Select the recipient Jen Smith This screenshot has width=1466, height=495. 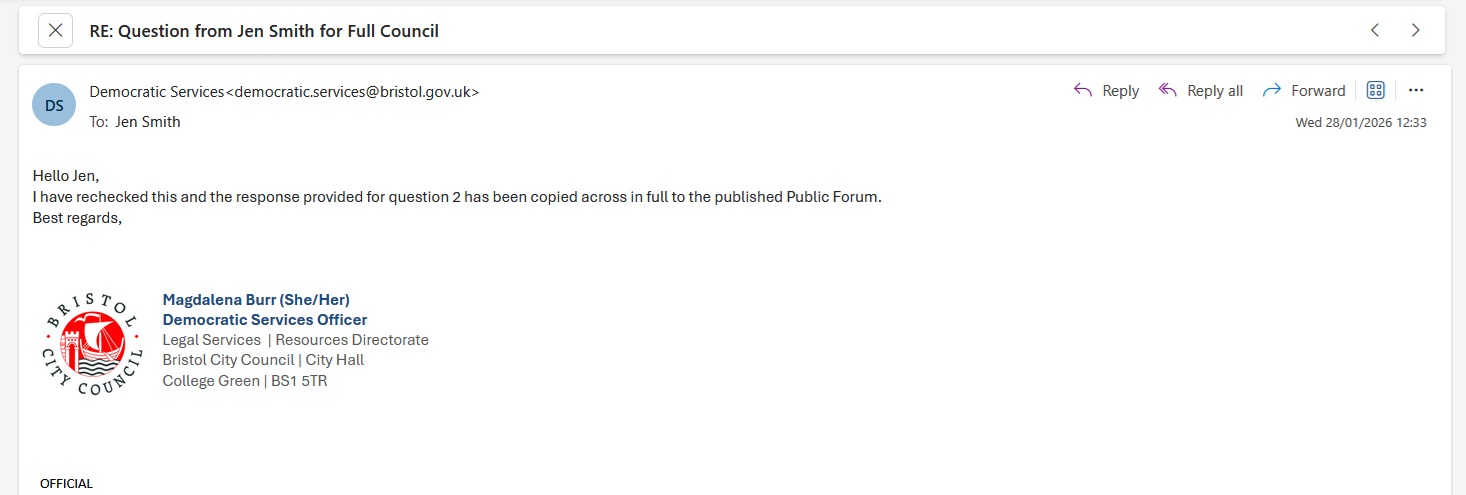(x=148, y=122)
